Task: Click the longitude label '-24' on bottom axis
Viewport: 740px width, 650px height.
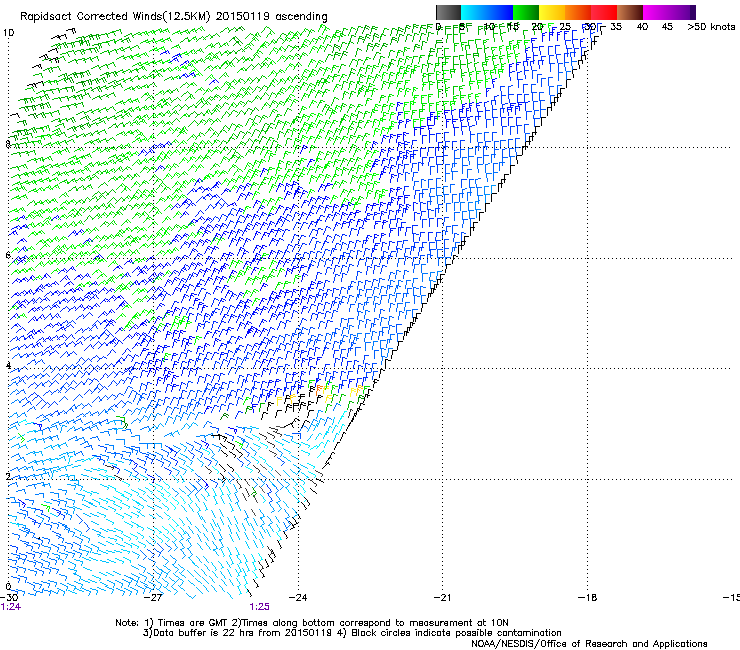Action: [297, 598]
